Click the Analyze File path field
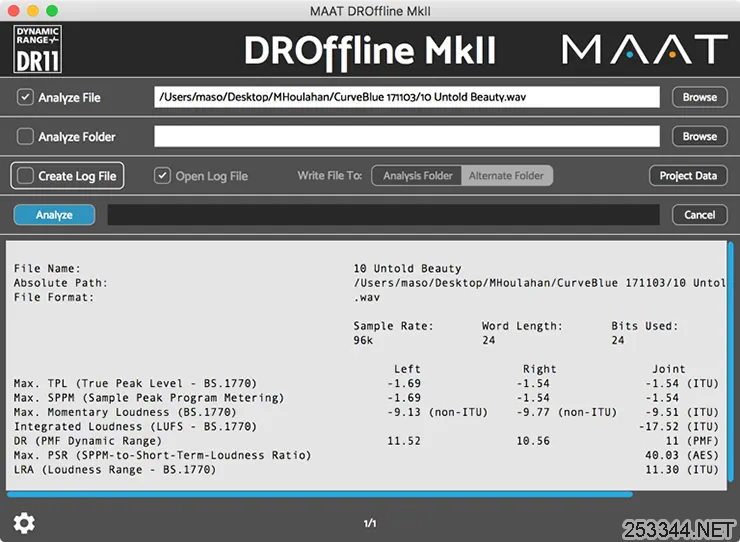This screenshot has width=740, height=542. (x=407, y=97)
